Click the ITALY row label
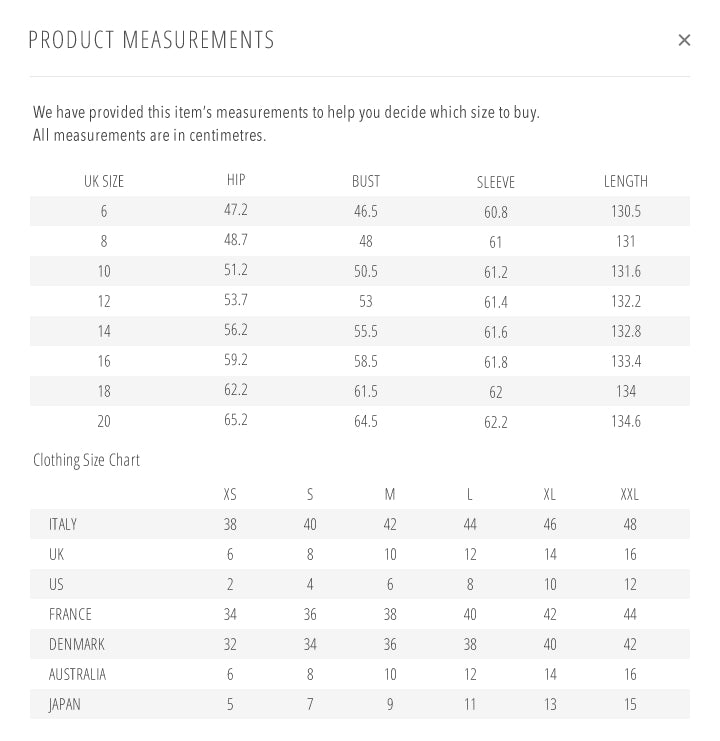Viewport: 720px width, 741px height. click(63, 524)
